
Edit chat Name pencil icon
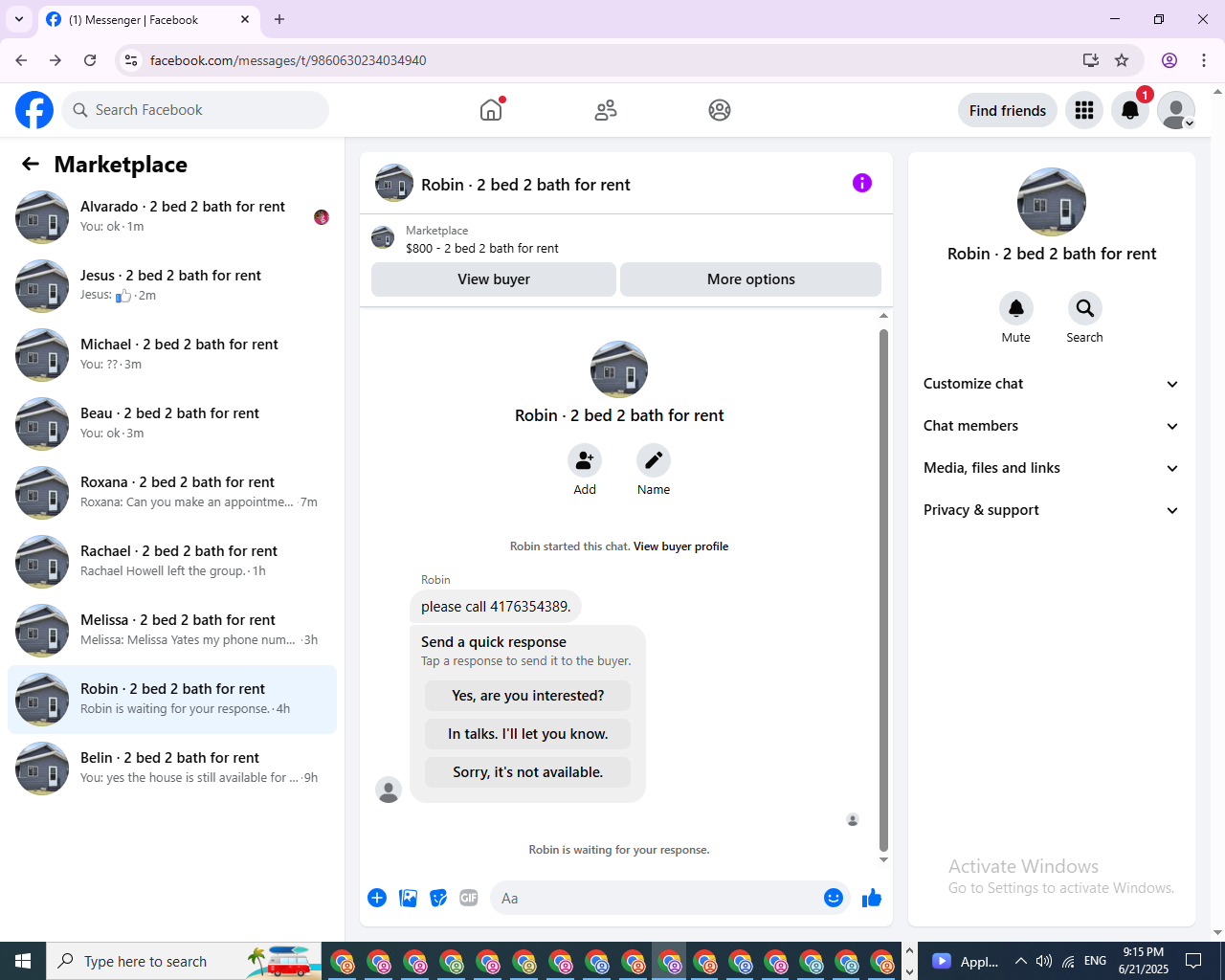654,460
